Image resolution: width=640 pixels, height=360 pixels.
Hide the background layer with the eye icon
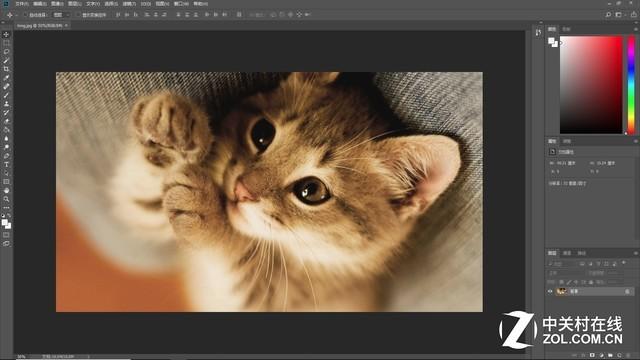pos(550,291)
